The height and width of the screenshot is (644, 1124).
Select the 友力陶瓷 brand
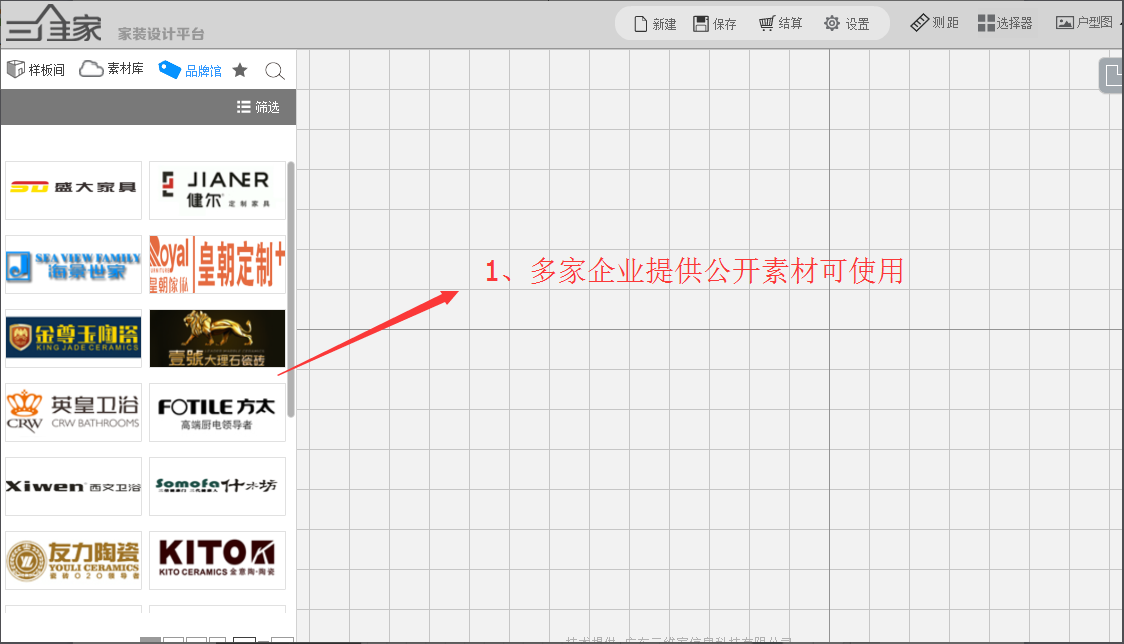pos(73,560)
